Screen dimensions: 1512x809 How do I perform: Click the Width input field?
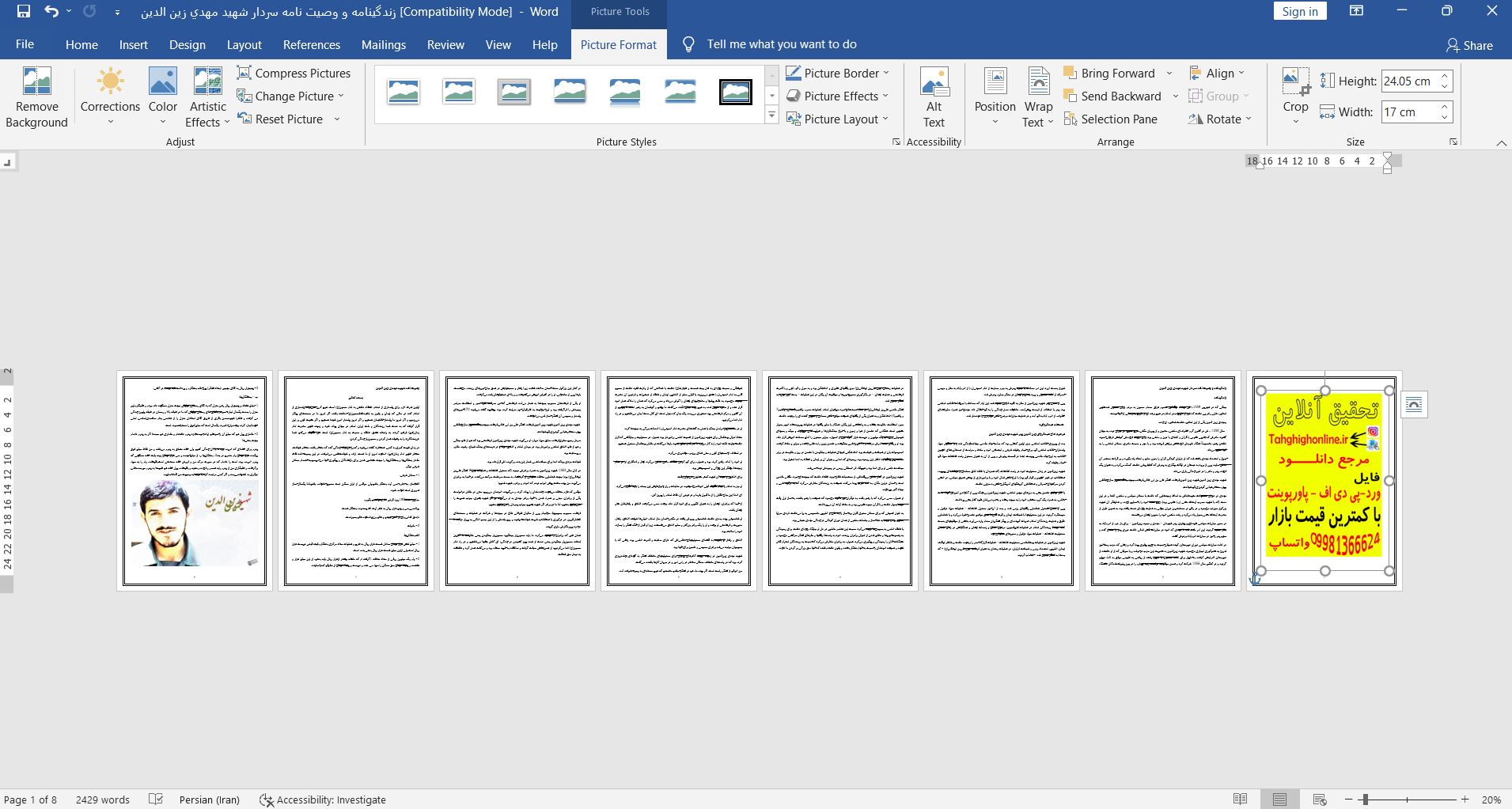tap(1408, 112)
